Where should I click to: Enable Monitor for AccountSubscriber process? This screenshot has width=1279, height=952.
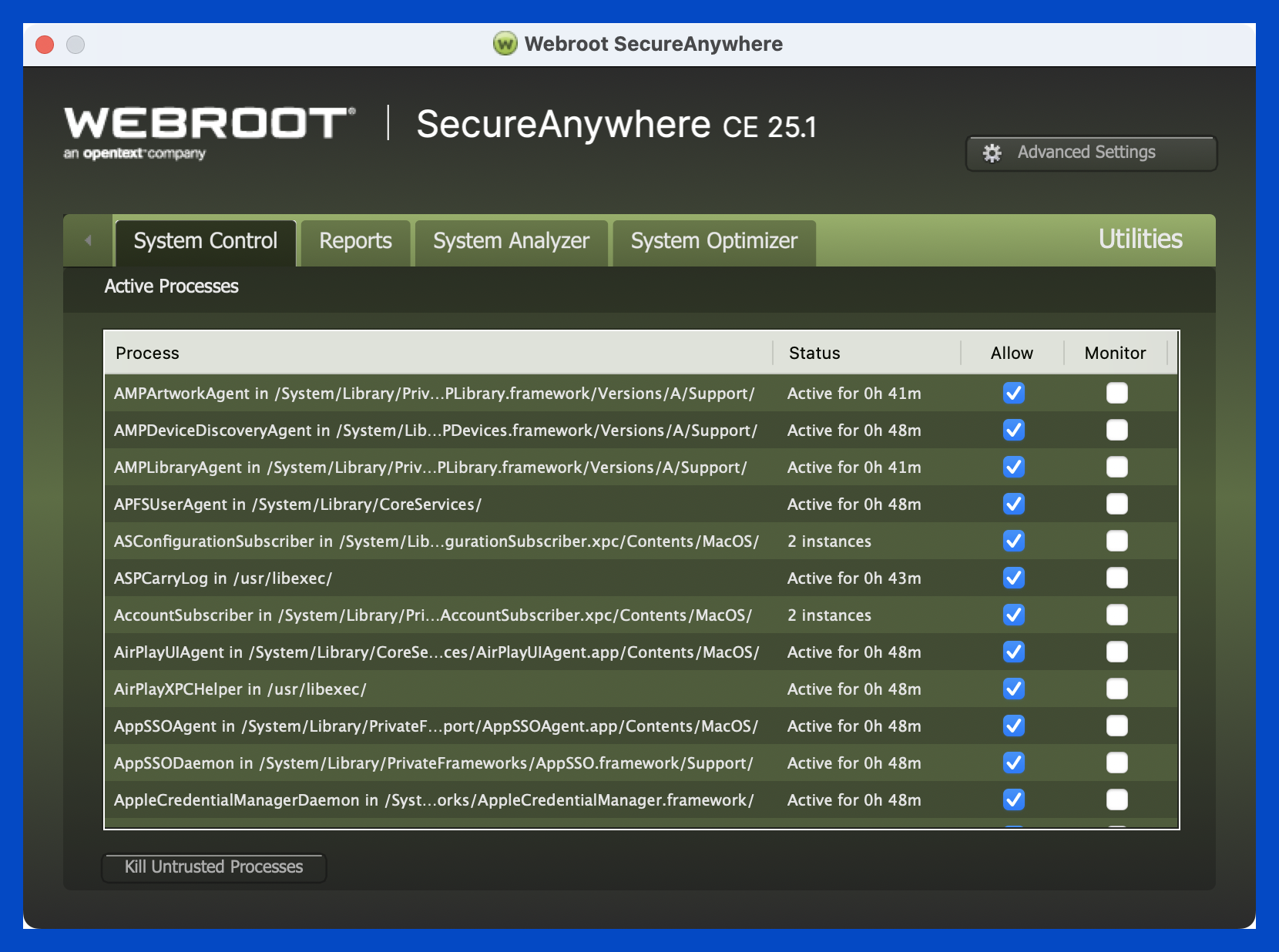pyautogui.click(x=1116, y=615)
